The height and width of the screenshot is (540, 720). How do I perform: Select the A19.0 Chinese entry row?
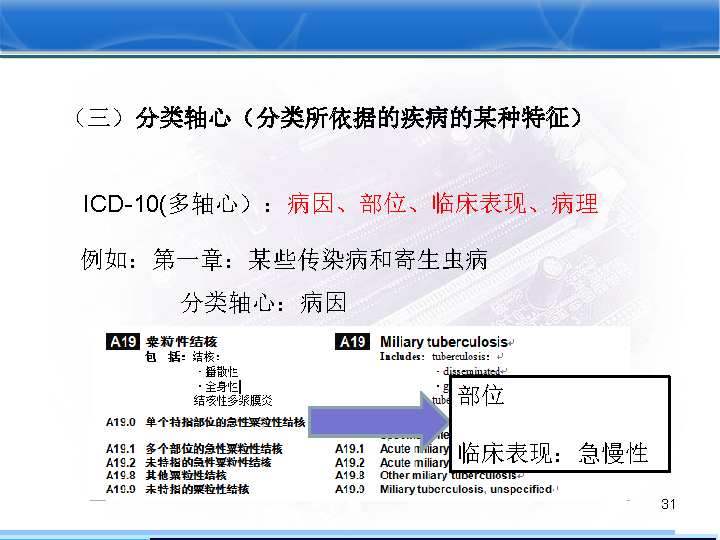(x=206, y=423)
